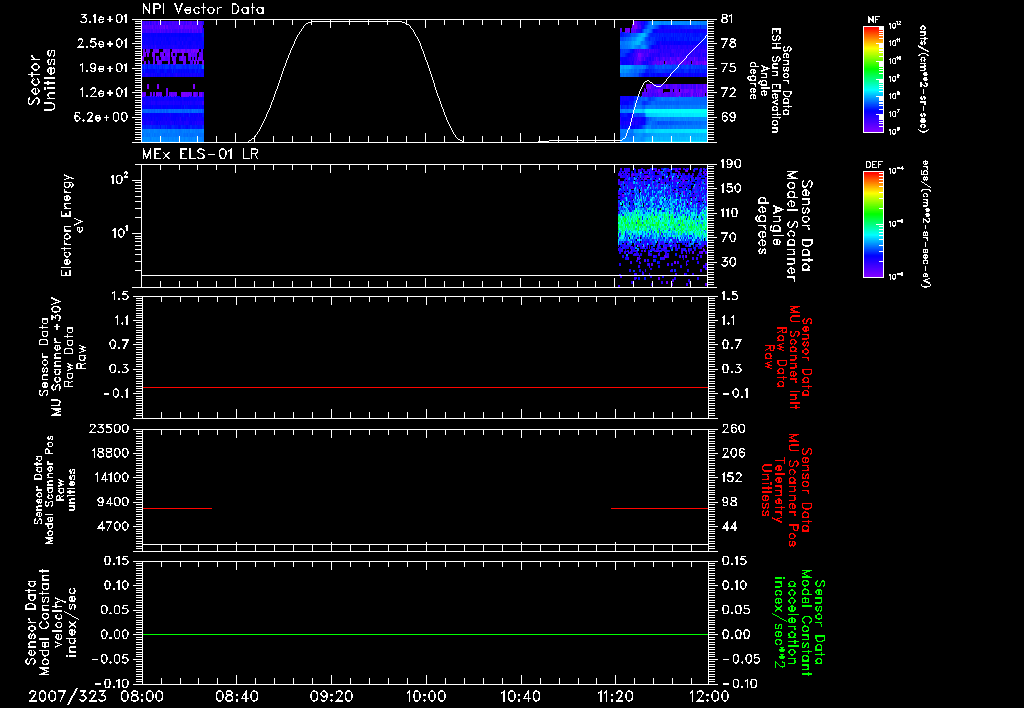The height and width of the screenshot is (708, 1024).
Task: Click the 18800 scanner position tick
Action: point(109,453)
